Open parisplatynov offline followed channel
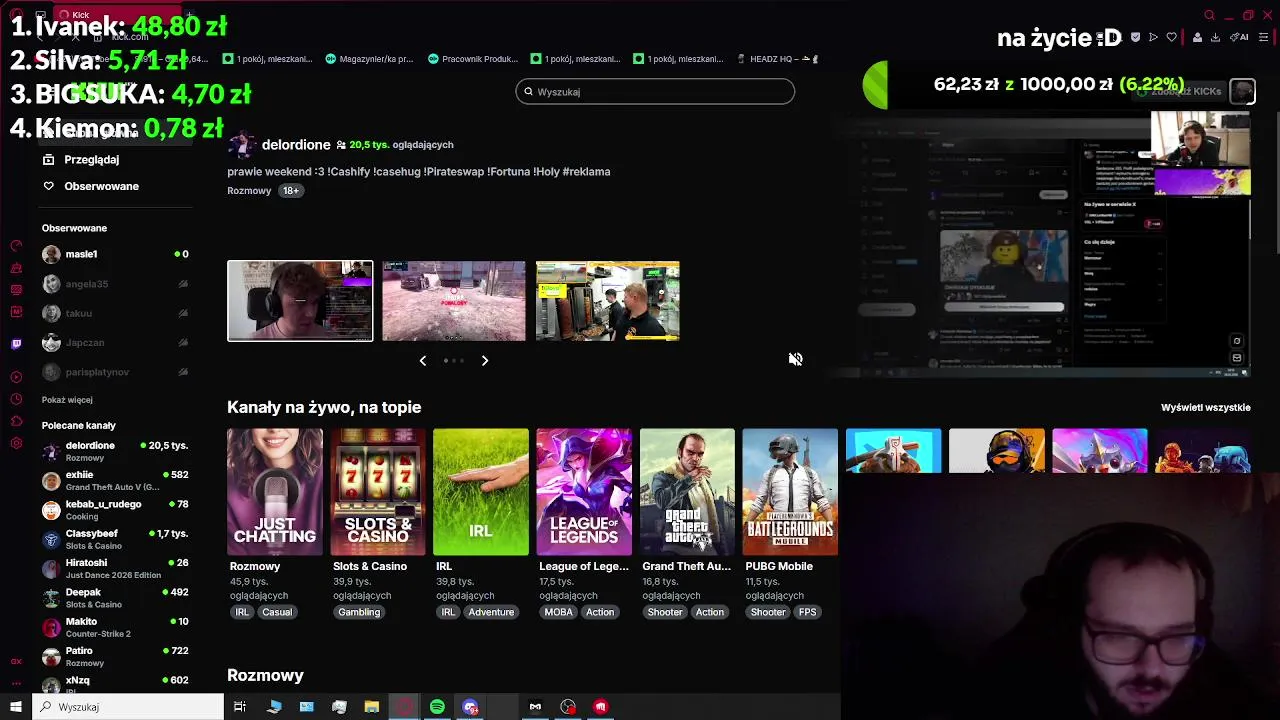Image resolution: width=1280 pixels, height=720 pixels. point(115,372)
